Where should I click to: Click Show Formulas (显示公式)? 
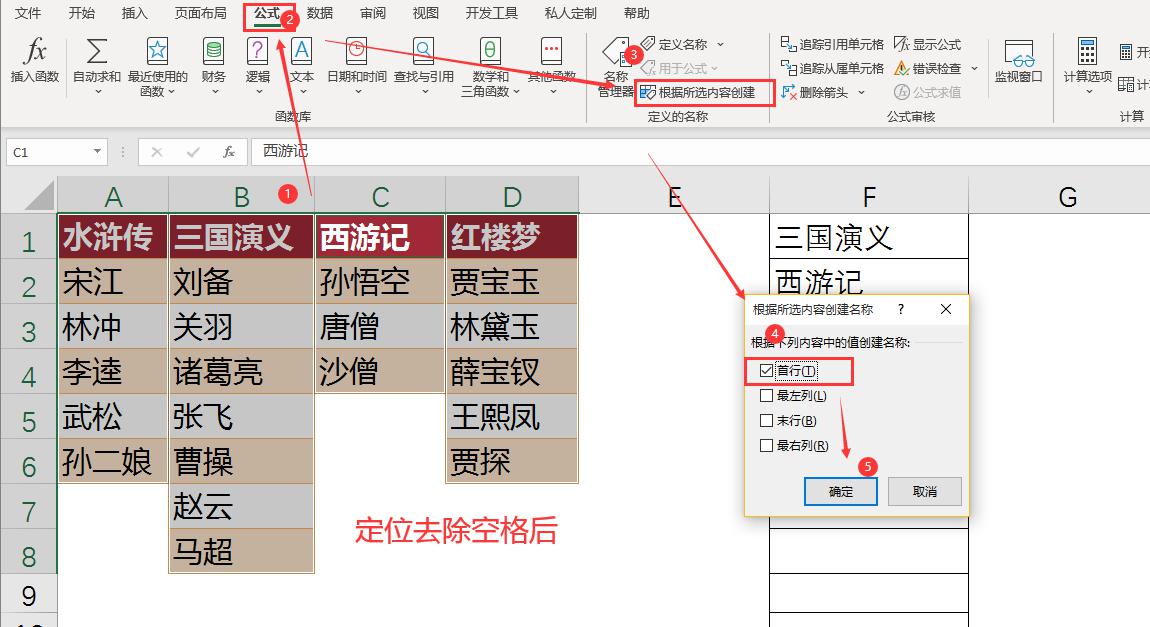(927, 44)
